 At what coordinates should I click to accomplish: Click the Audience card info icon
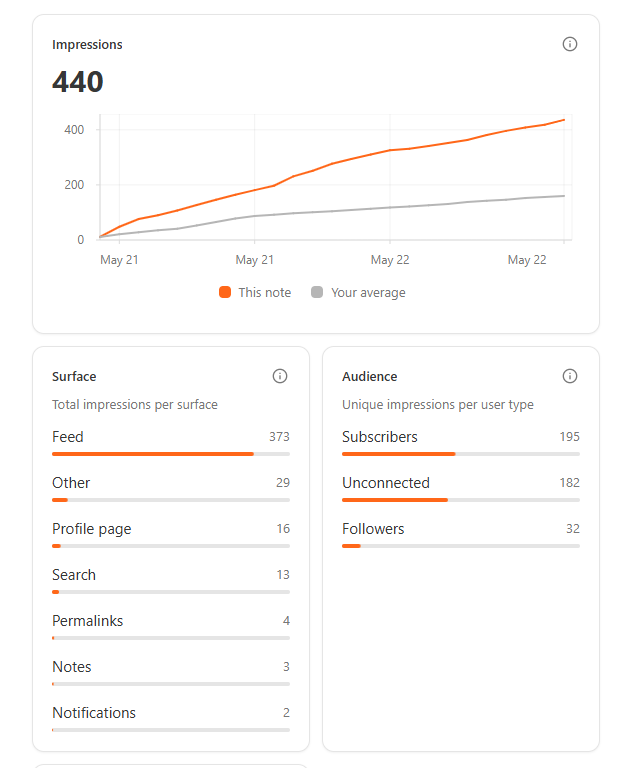[569, 376]
